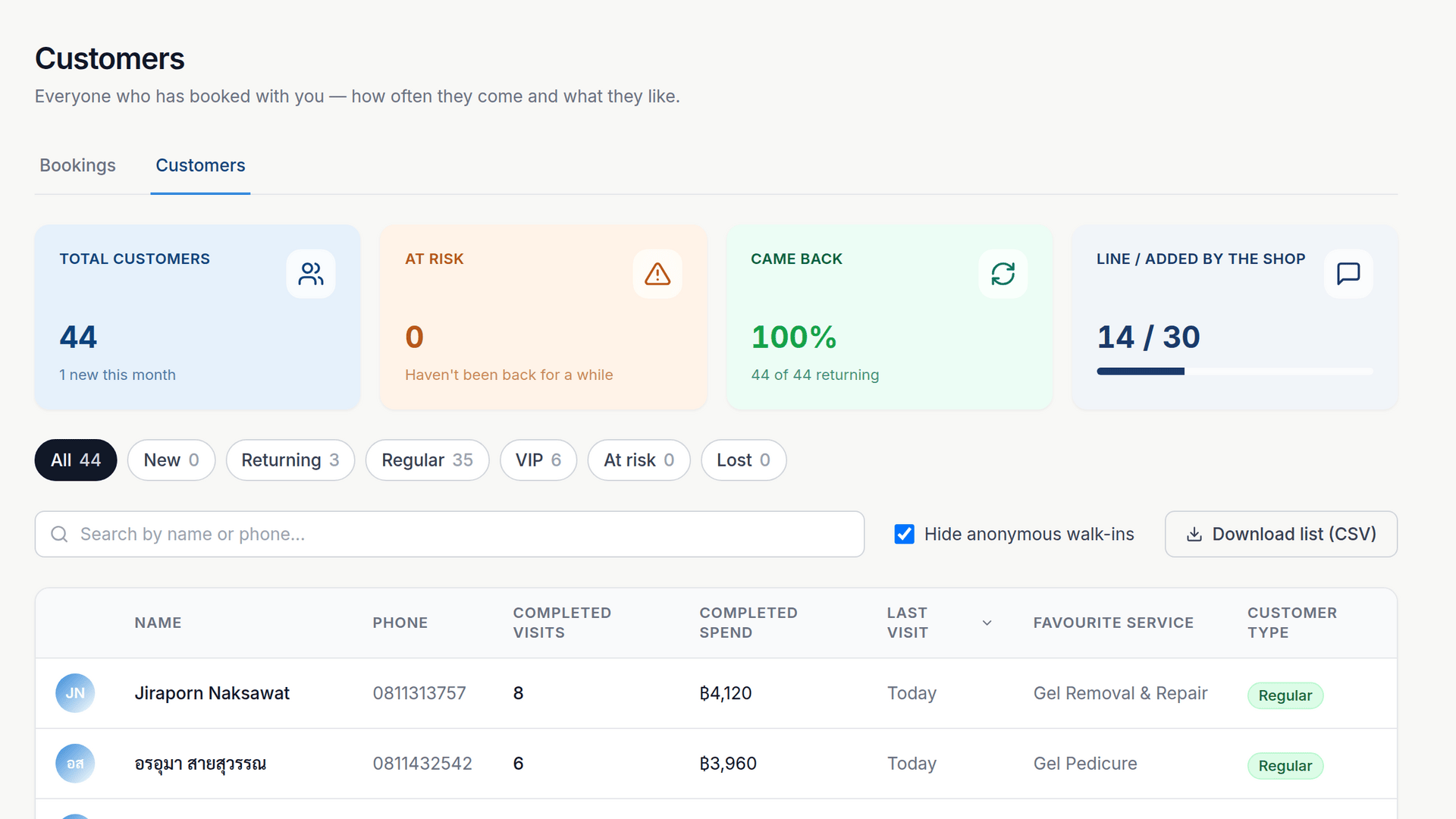Click the Customer Type column header
Image resolution: width=1456 pixels, height=819 pixels.
tap(1292, 623)
